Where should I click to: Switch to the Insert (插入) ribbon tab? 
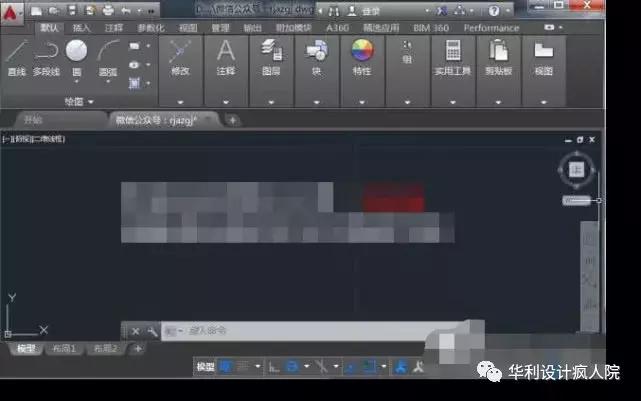click(81, 28)
